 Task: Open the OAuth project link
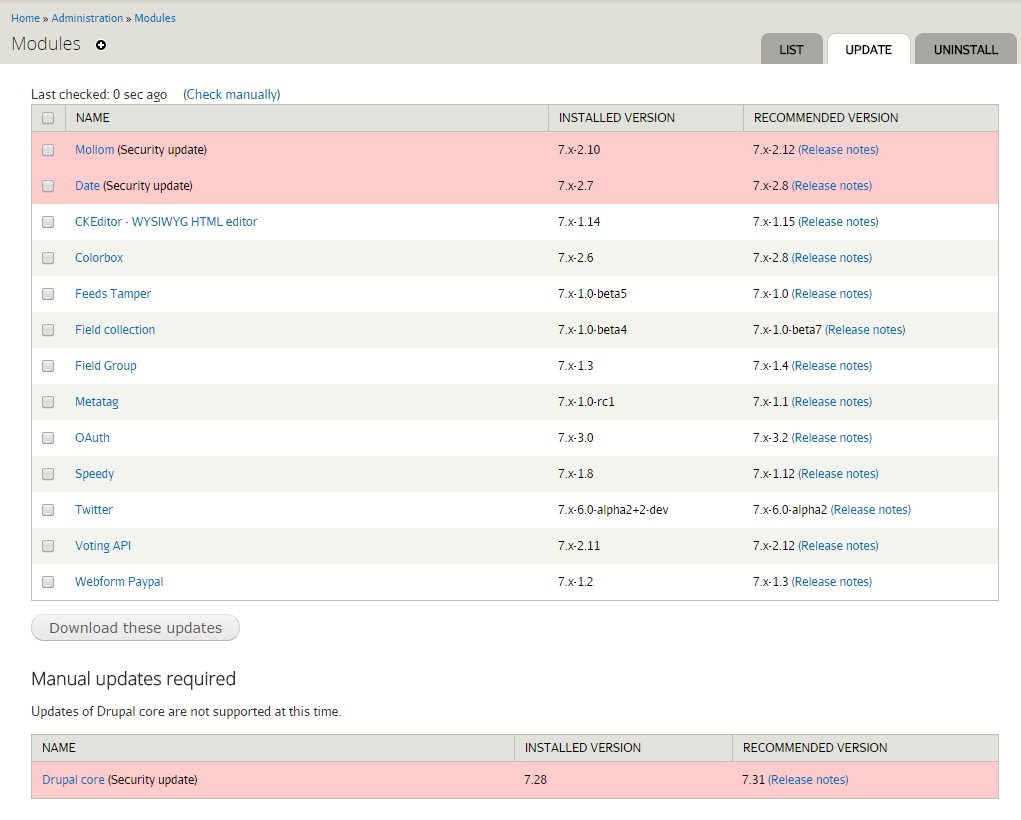[x=92, y=438]
